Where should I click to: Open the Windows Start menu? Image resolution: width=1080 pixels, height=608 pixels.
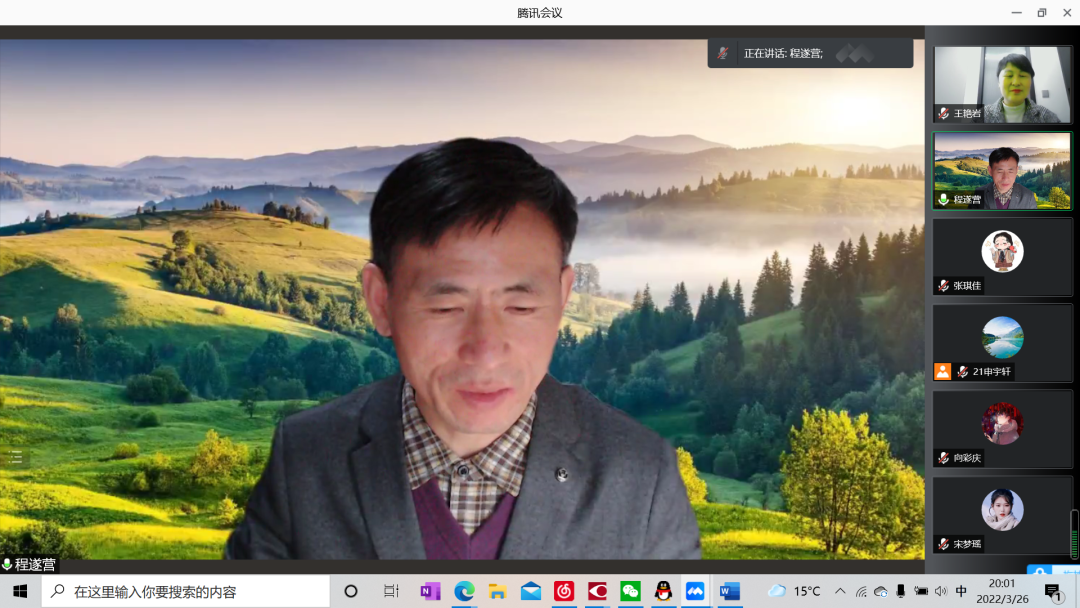20,591
